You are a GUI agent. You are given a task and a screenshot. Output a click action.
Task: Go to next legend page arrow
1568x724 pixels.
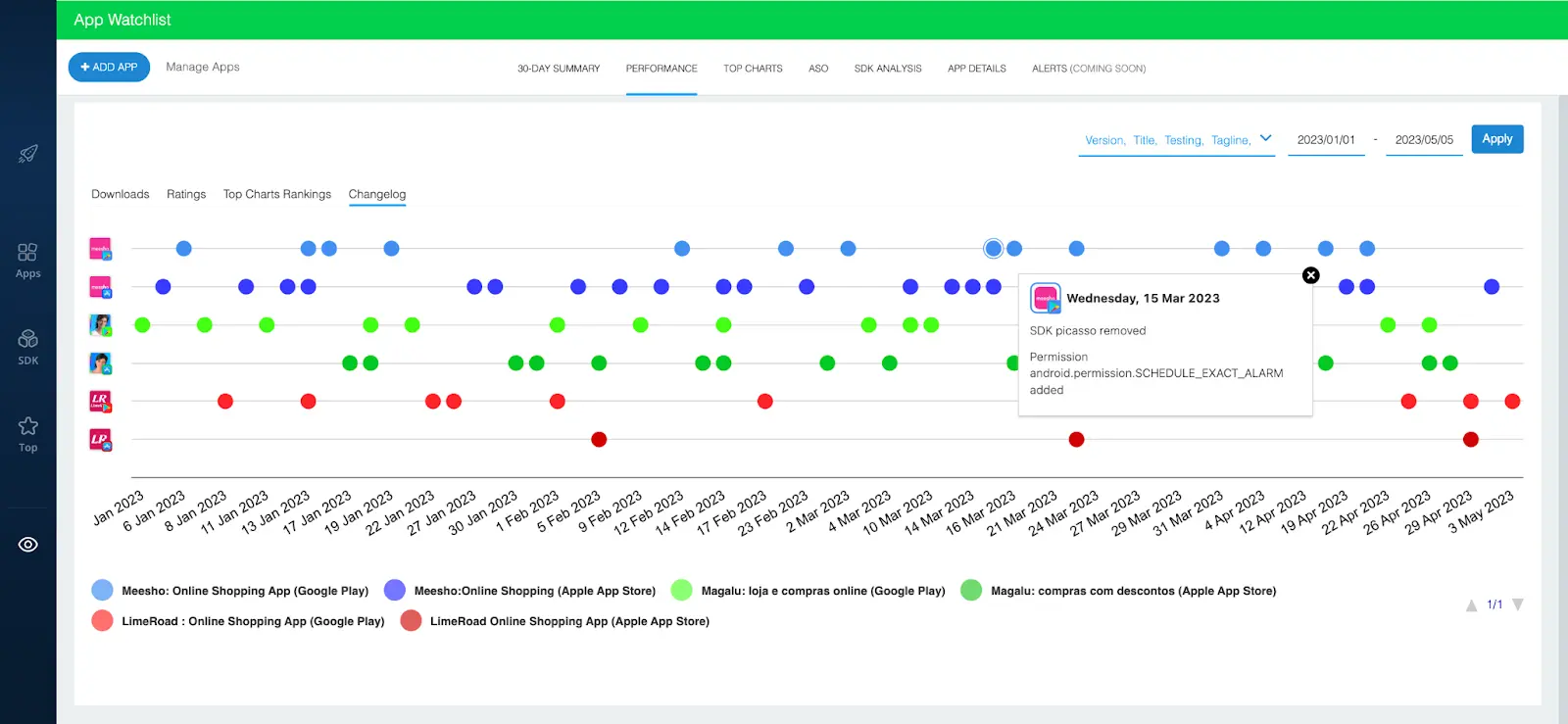1518,604
